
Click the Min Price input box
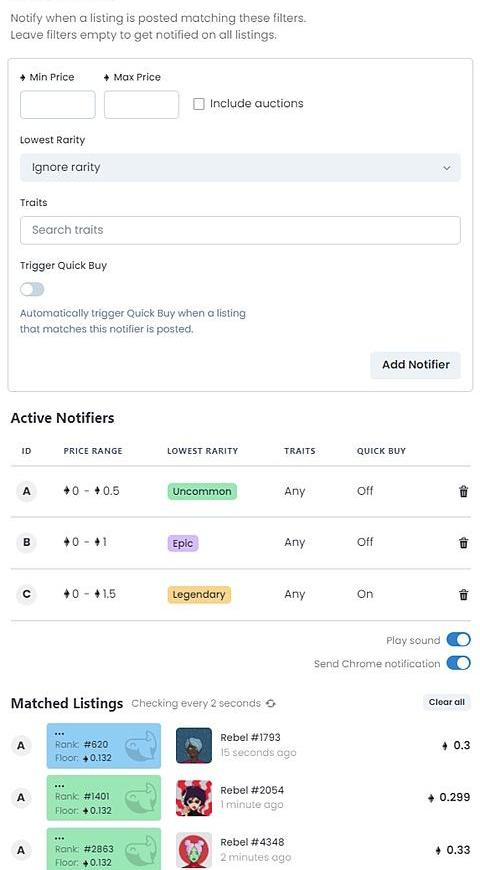point(58,105)
